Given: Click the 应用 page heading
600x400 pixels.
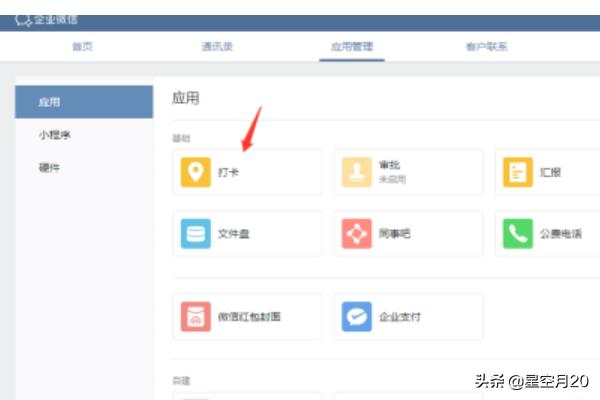Looking at the screenshot, I should 186,98.
